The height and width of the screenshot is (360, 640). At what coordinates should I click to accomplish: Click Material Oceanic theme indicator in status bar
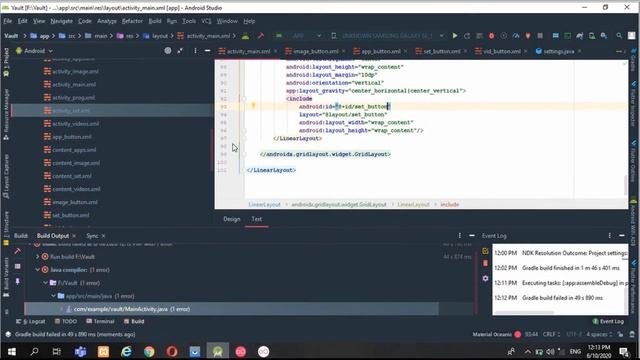(x=497, y=334)
